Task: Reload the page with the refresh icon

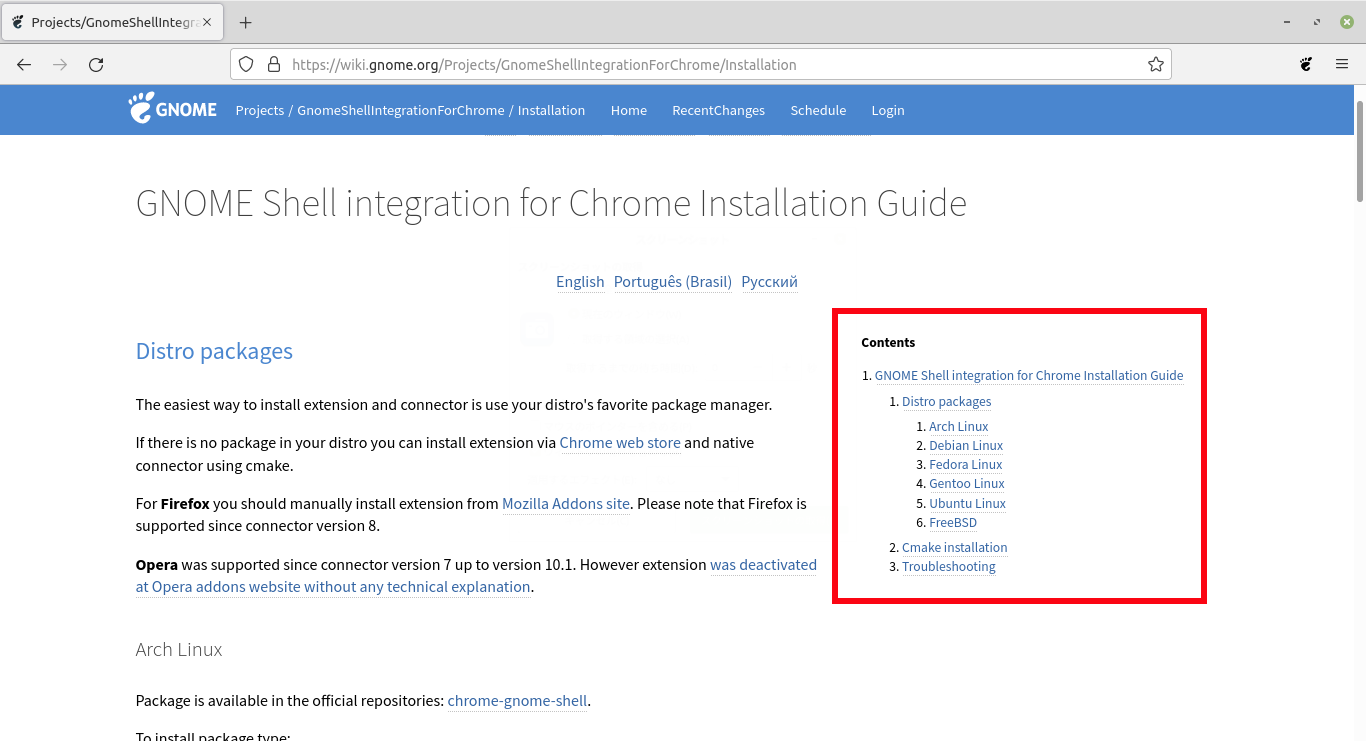Action: tap(96, 64)
